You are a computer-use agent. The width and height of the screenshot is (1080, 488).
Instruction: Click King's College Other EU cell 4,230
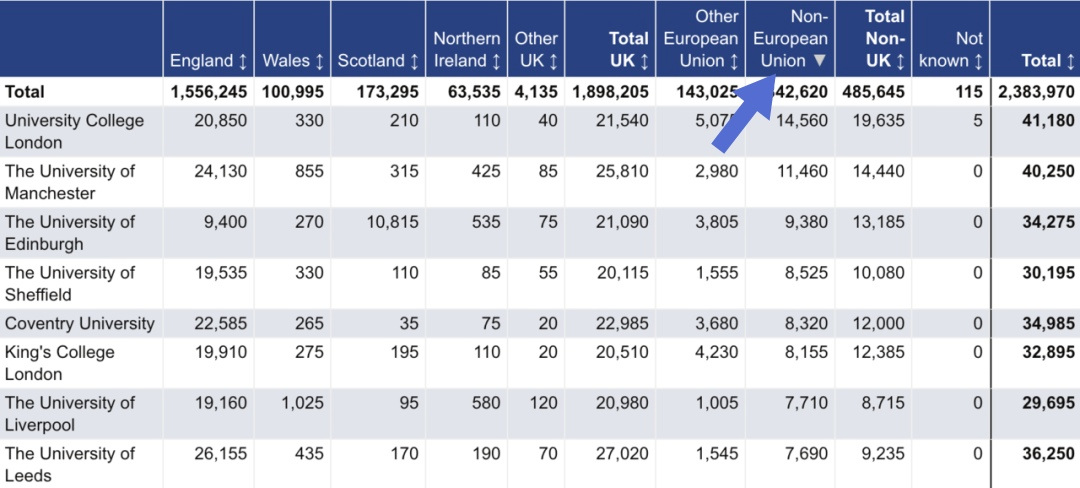click(x=716, y=352)
